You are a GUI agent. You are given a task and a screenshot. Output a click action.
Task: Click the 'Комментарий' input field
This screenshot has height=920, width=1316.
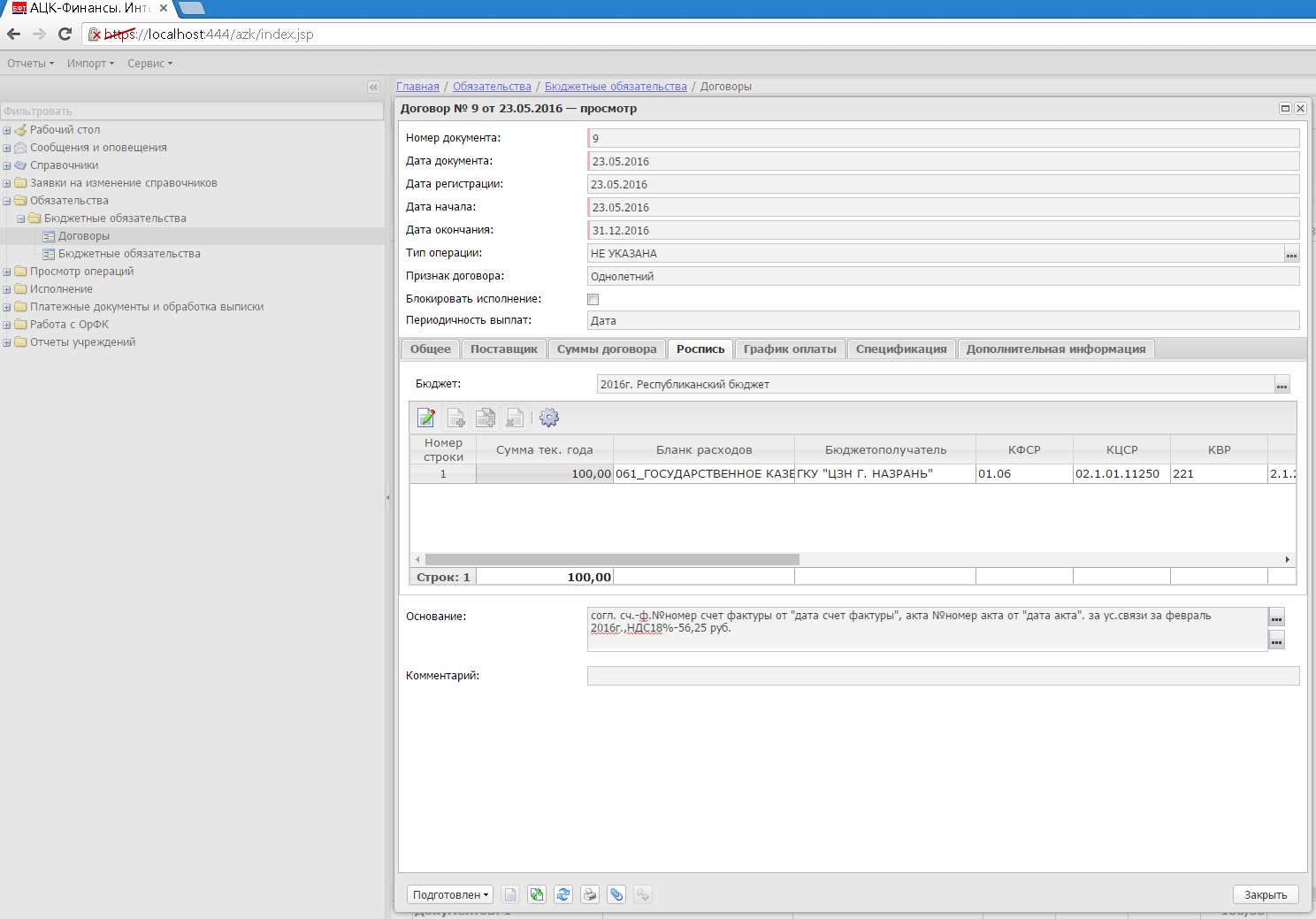[943, 676]
